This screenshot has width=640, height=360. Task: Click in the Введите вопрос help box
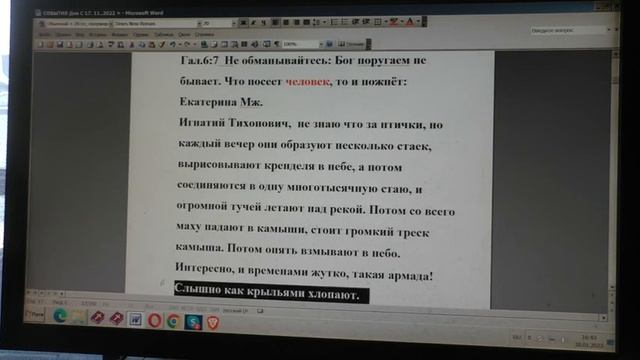[x=568, y=30]
